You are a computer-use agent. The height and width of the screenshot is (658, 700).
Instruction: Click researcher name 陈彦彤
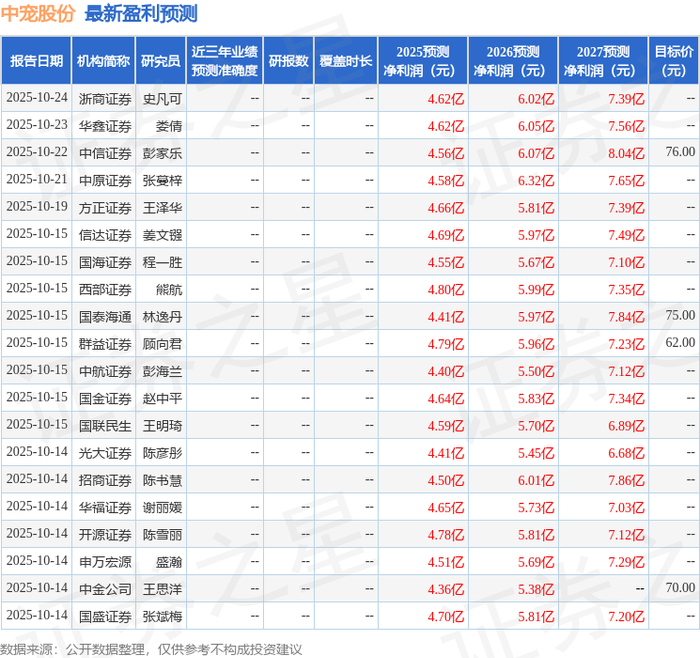click(162, 453)
